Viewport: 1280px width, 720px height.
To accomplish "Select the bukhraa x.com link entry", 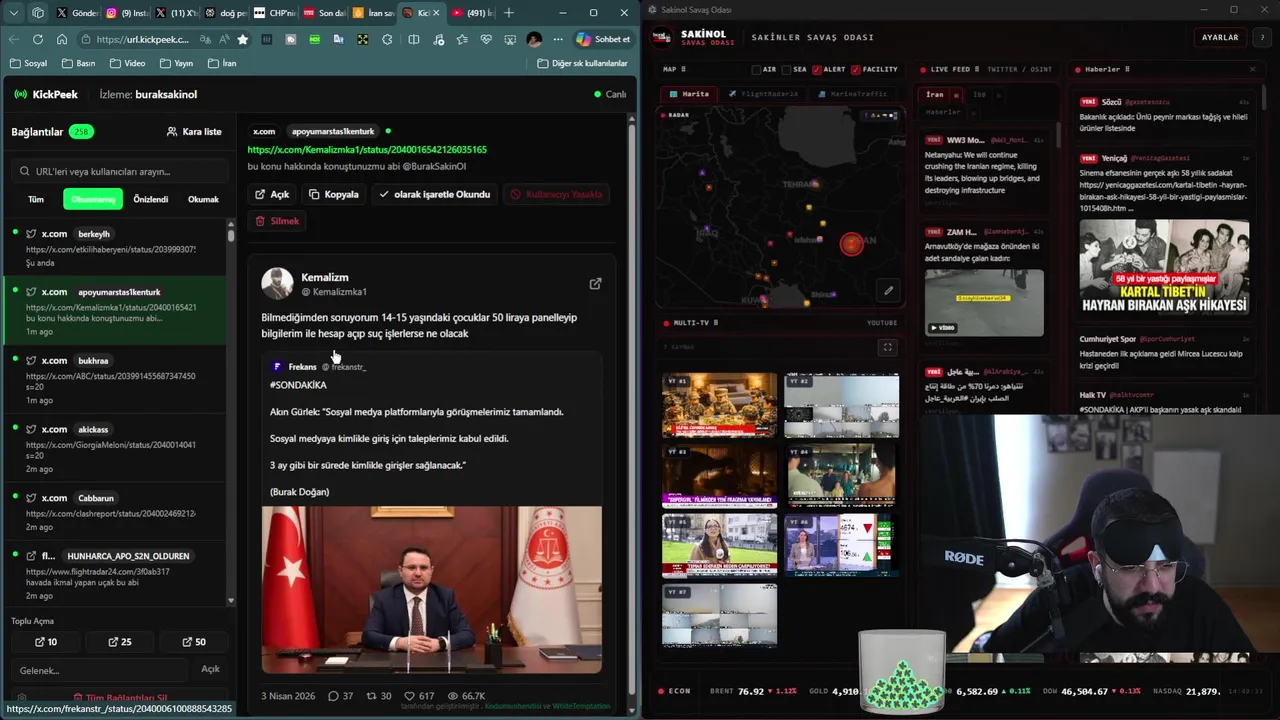I will (115, 379).
